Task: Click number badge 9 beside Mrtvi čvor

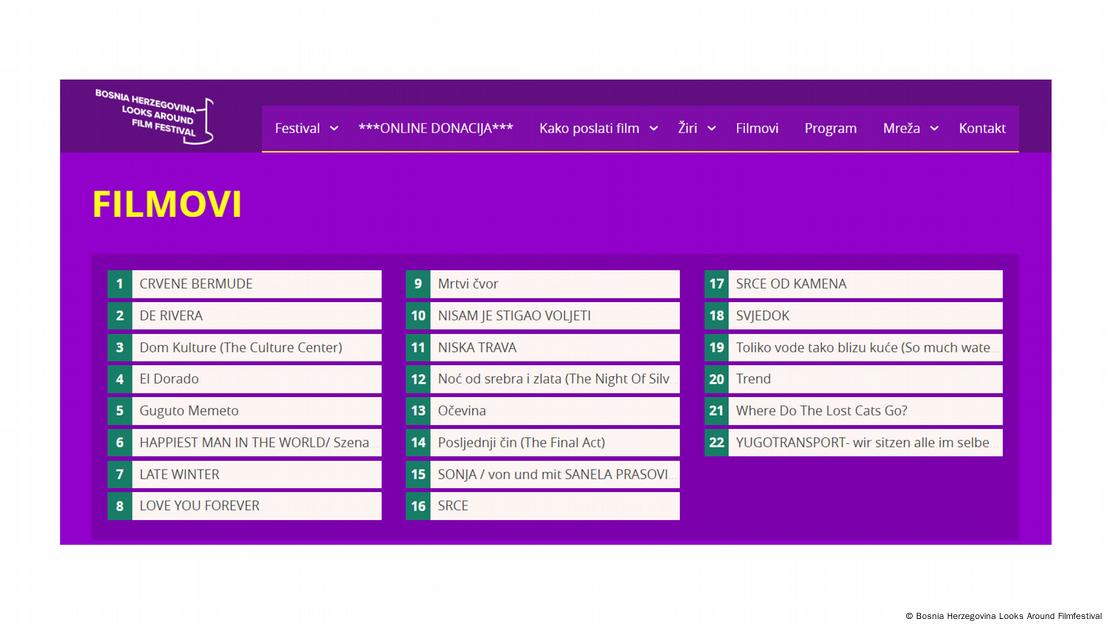Action: (x=418, y=284)
